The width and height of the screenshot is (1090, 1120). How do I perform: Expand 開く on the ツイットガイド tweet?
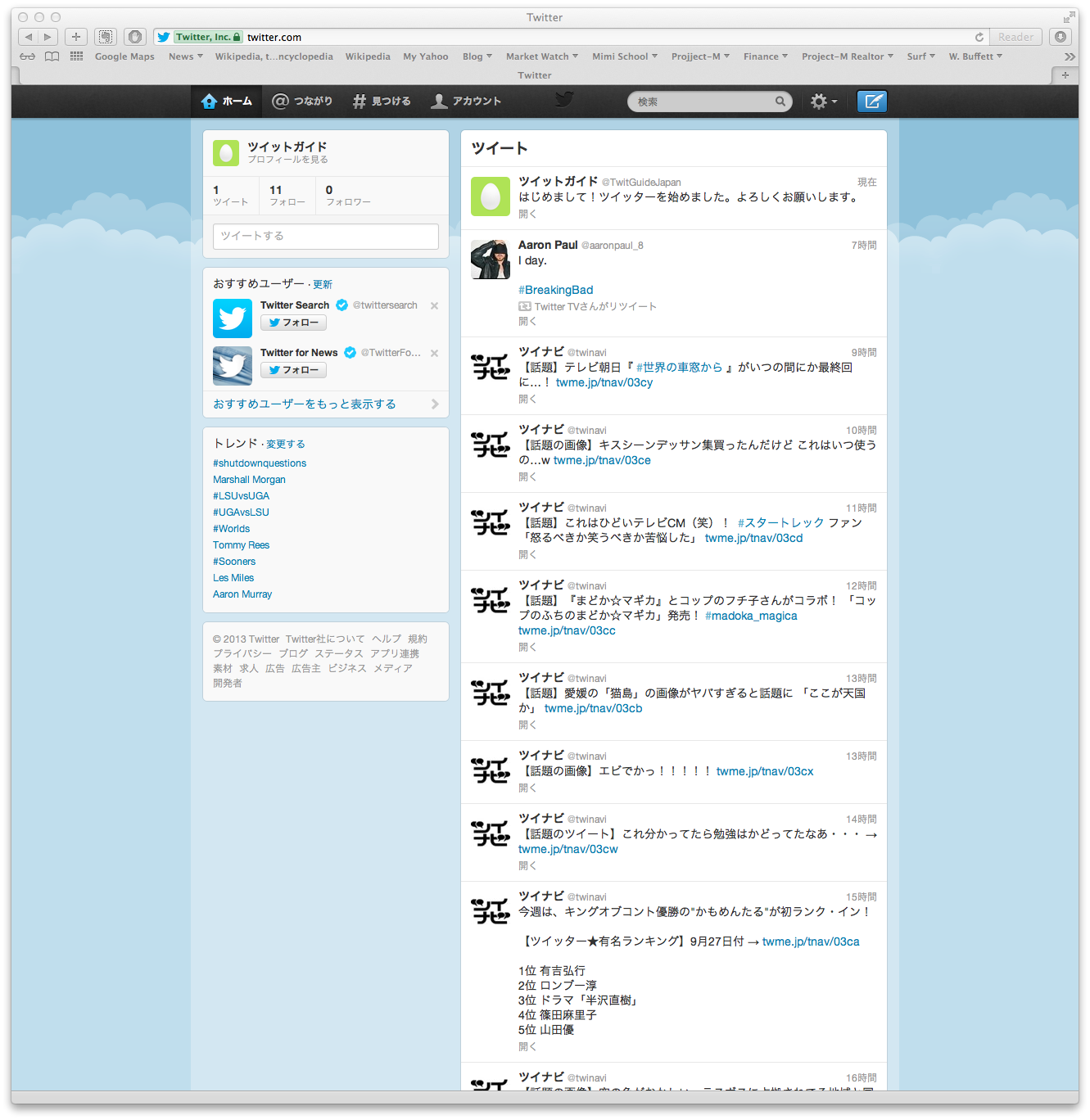[x=527, y=215]
